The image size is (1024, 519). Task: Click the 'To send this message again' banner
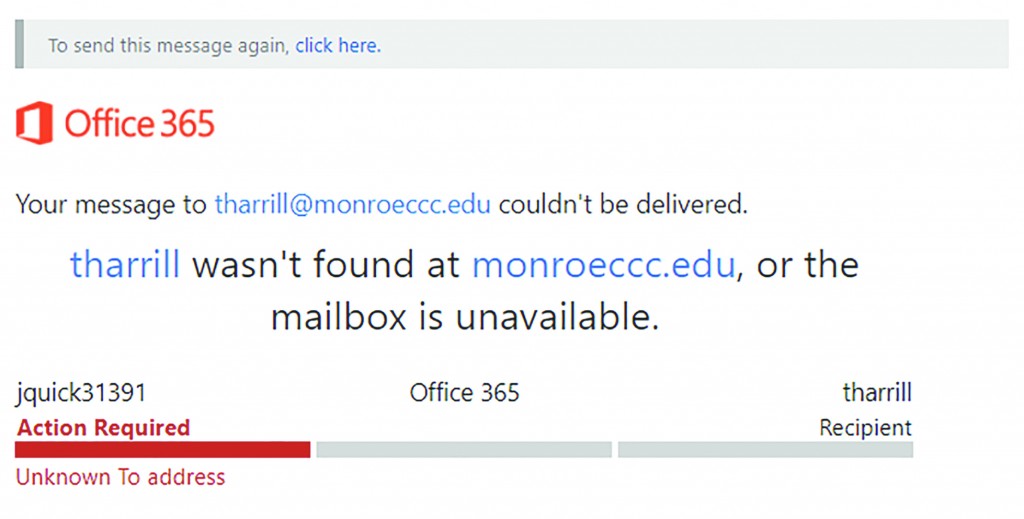pyautogui.click(x=512, y=44)
